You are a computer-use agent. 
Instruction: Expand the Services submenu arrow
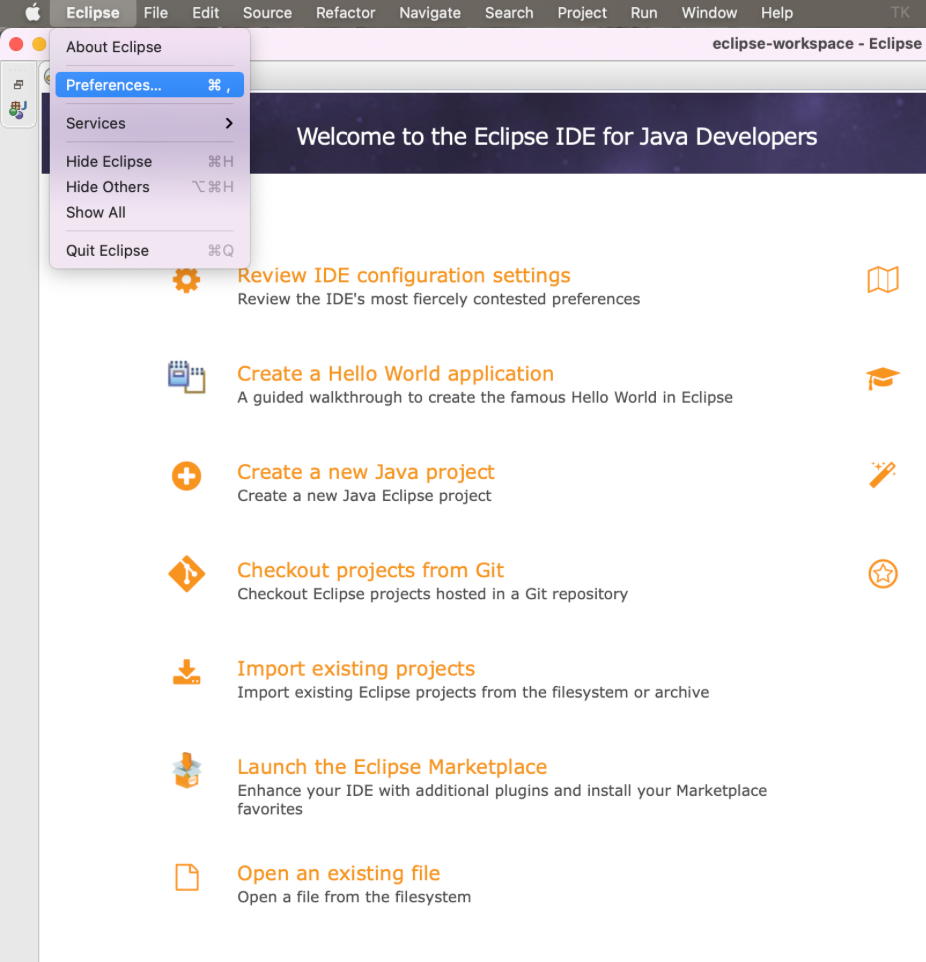(x=229, y=123)
